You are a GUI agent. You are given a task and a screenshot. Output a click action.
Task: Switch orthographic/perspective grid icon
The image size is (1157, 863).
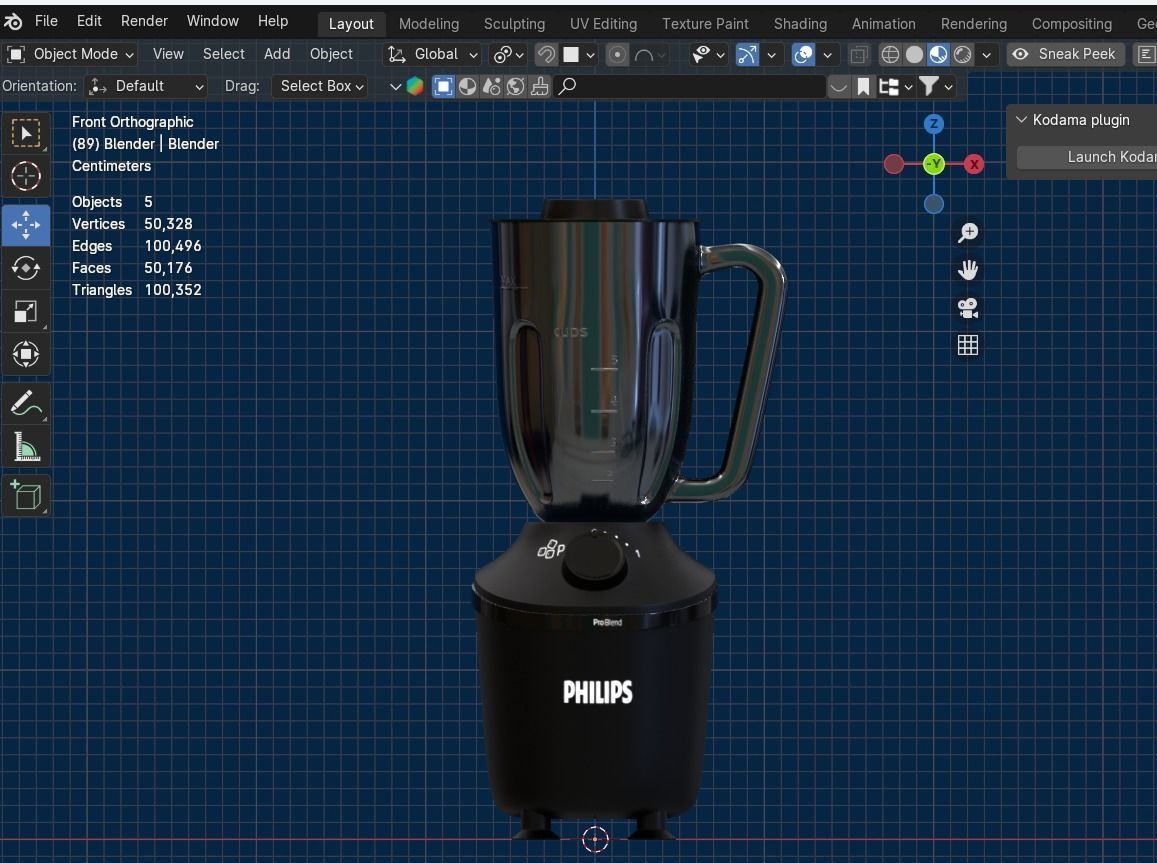point(967,345)
